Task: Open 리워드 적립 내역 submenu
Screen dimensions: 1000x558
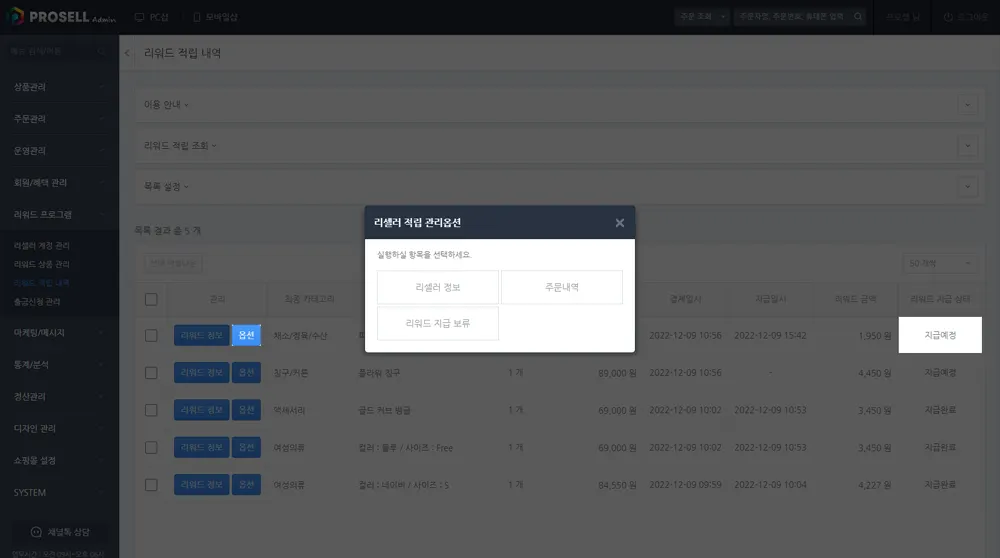Action: point(41,283)
